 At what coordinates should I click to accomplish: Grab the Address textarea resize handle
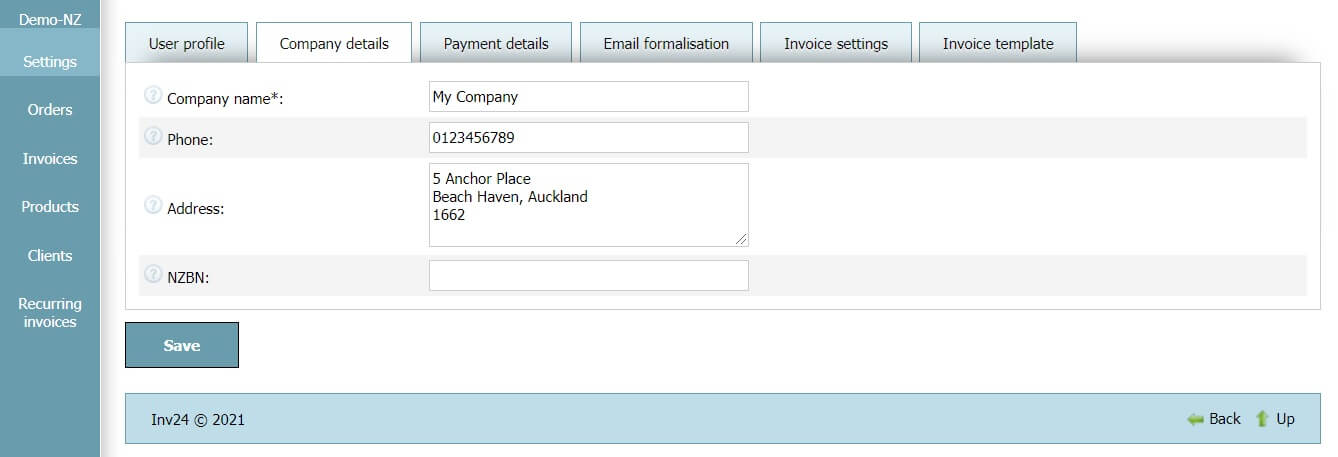[741, 239]
